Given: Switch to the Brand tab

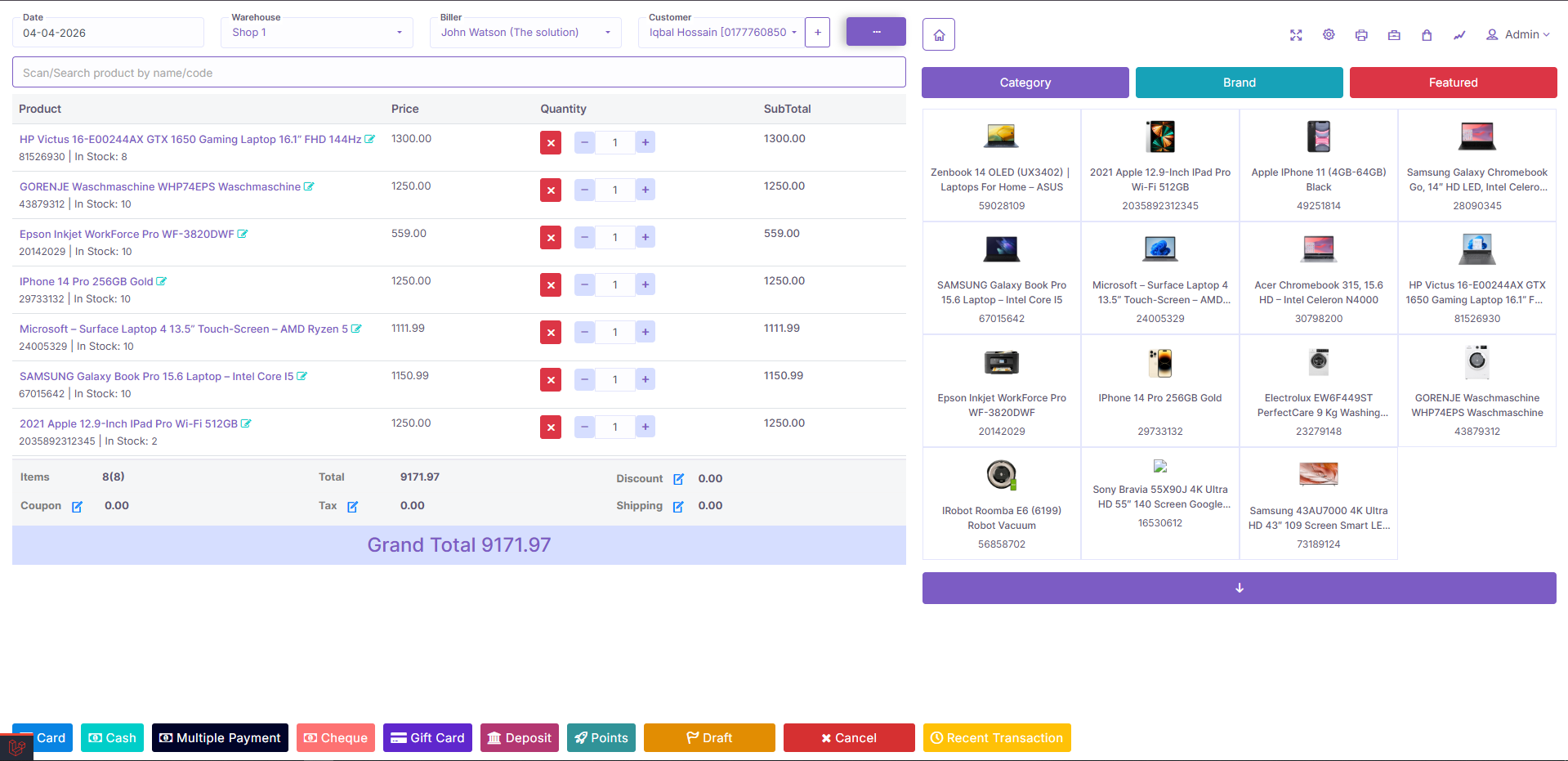Looking at the screenshot, I should (x=1239, y=83).
